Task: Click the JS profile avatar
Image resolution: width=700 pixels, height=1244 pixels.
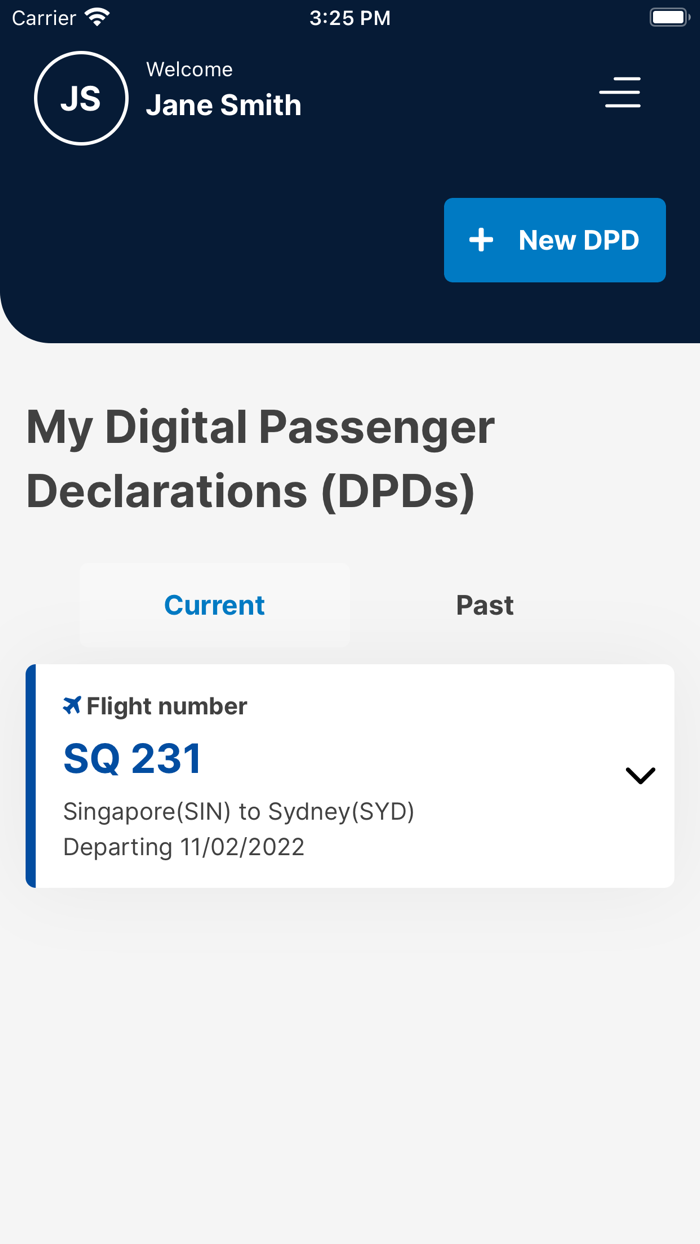Action: 81,98
